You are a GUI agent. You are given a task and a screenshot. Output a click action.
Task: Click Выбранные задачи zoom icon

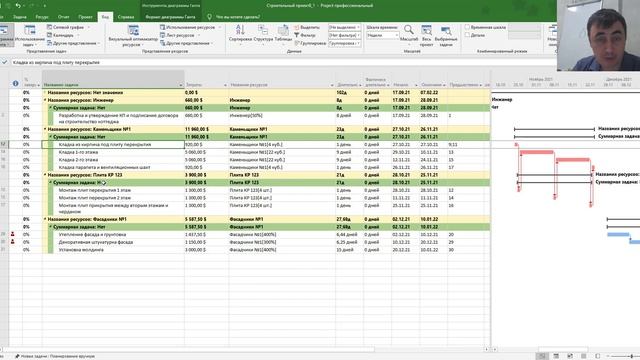(x=446, y=30)
